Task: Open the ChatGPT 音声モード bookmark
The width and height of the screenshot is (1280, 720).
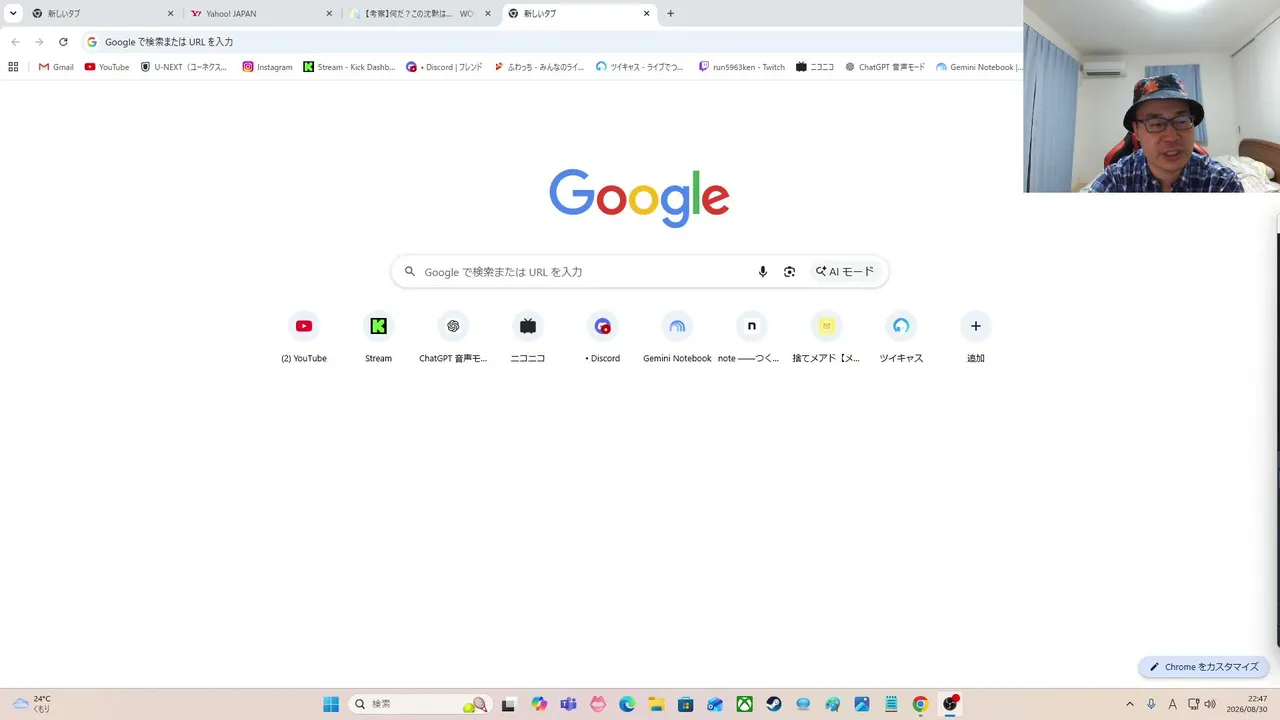Action: [885, 67]
